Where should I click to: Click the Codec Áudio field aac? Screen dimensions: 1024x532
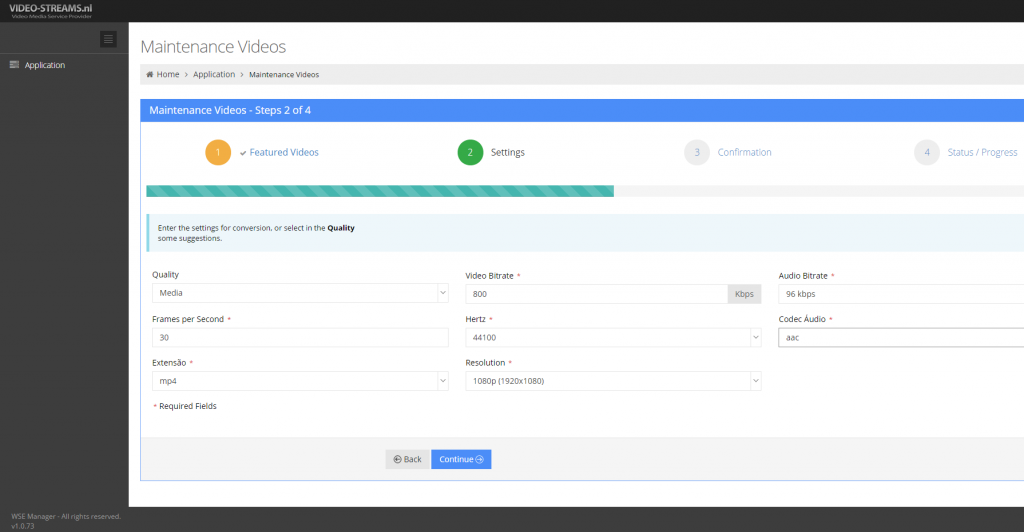point(901,337)
